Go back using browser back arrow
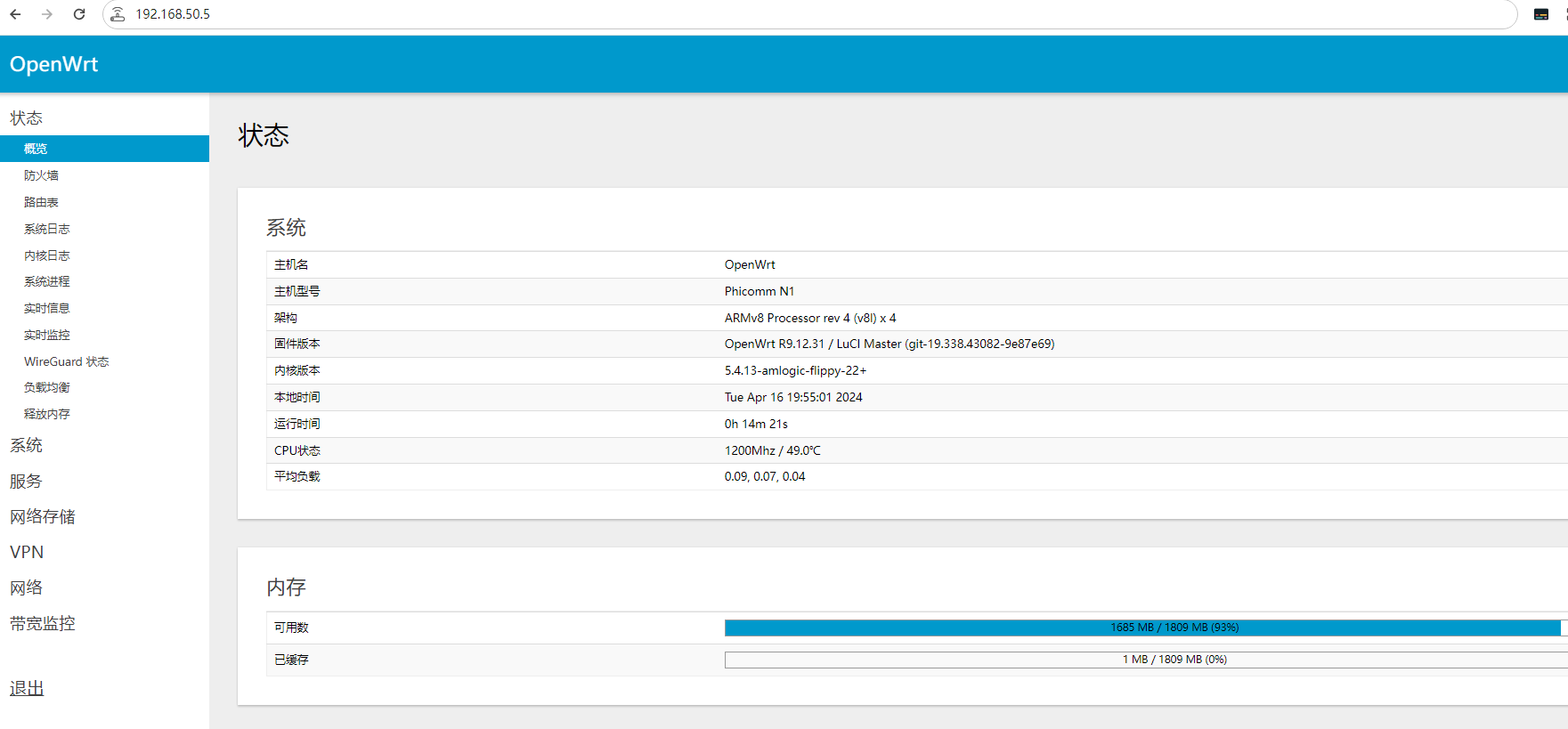1568x729 pixels. click(15, 14)
